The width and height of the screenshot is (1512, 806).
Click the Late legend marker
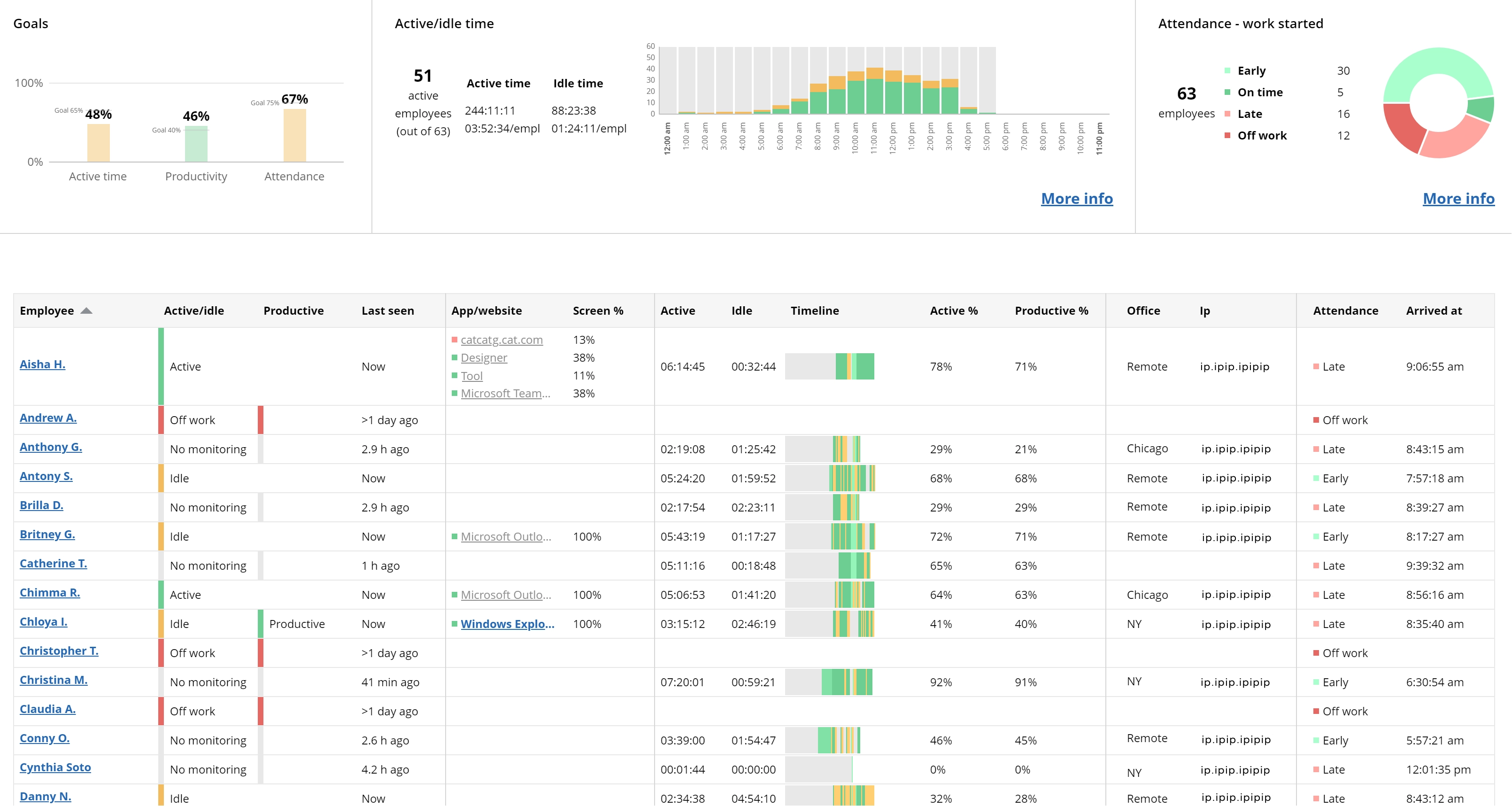tap(1227, 114)
